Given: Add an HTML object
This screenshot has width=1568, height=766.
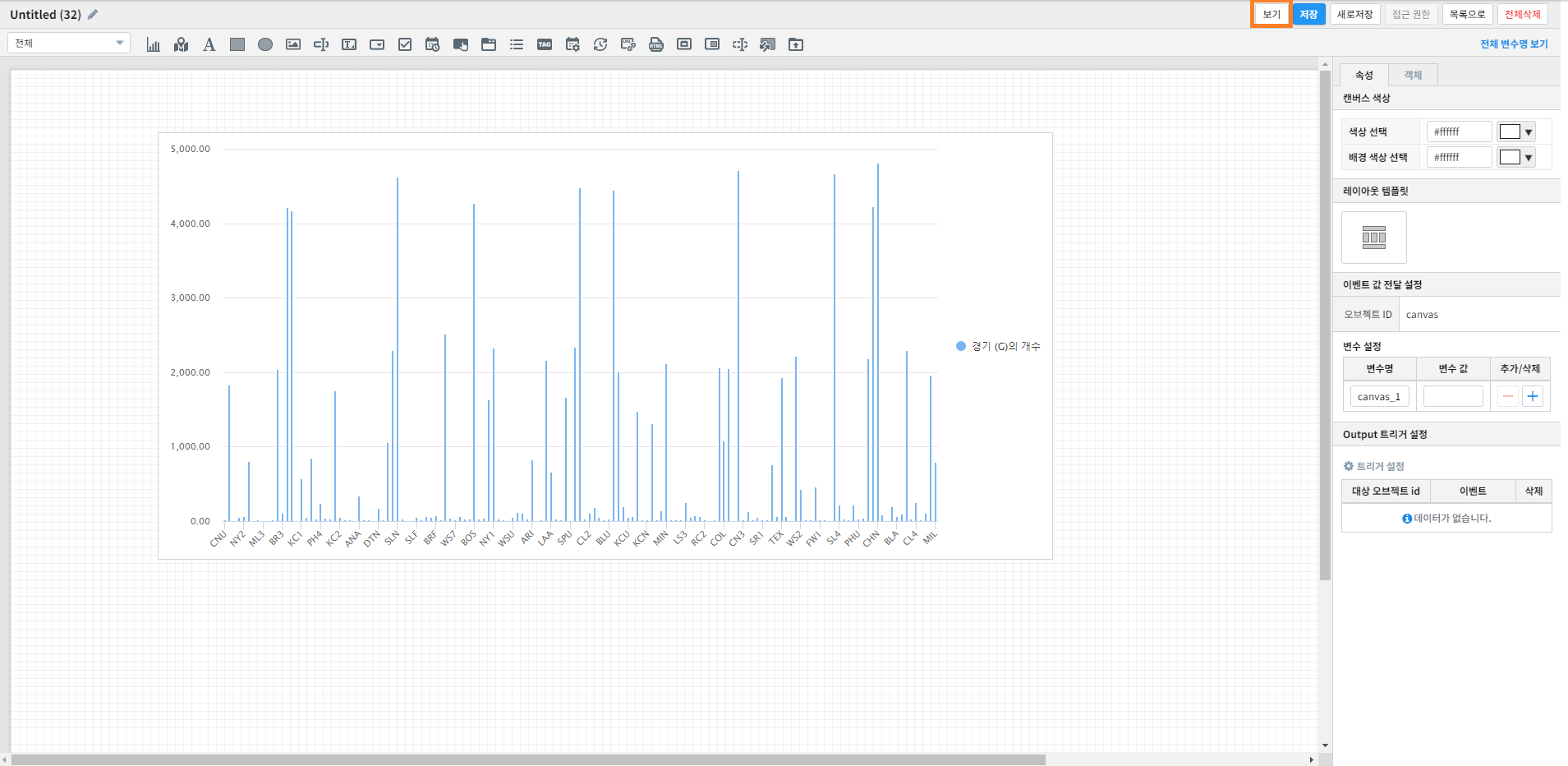Looking at the screenshot, I should pos(656,44).
